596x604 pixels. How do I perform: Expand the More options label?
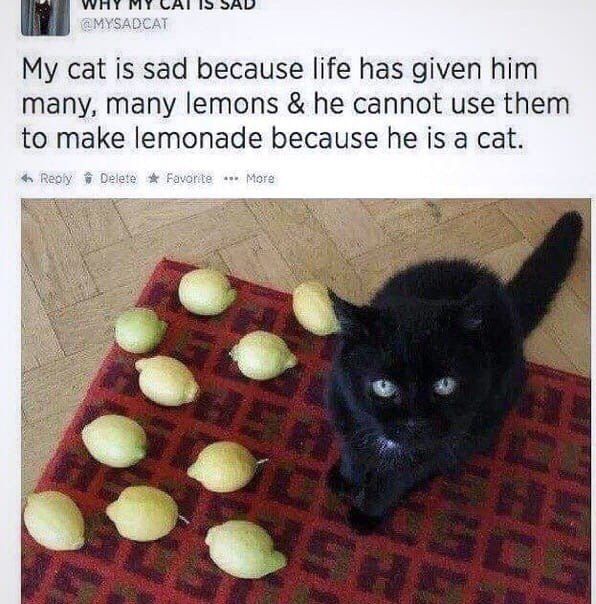[260, 178]
